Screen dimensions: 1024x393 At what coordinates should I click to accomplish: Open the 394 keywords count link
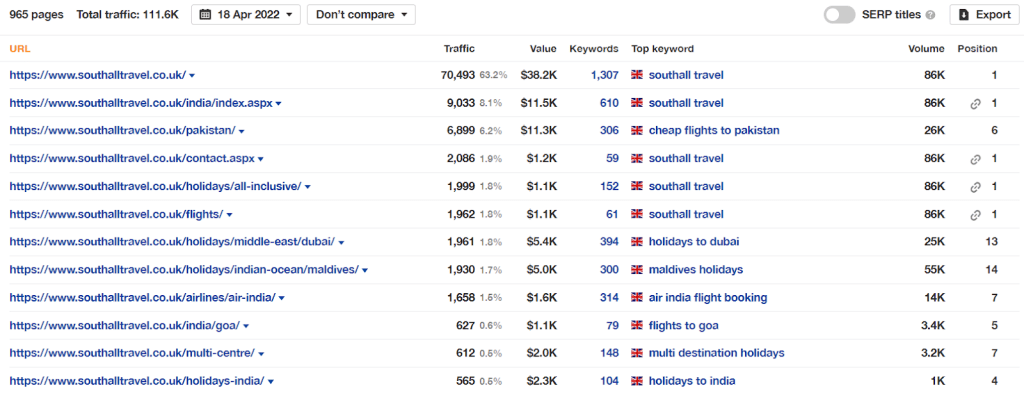pos(609,242)
